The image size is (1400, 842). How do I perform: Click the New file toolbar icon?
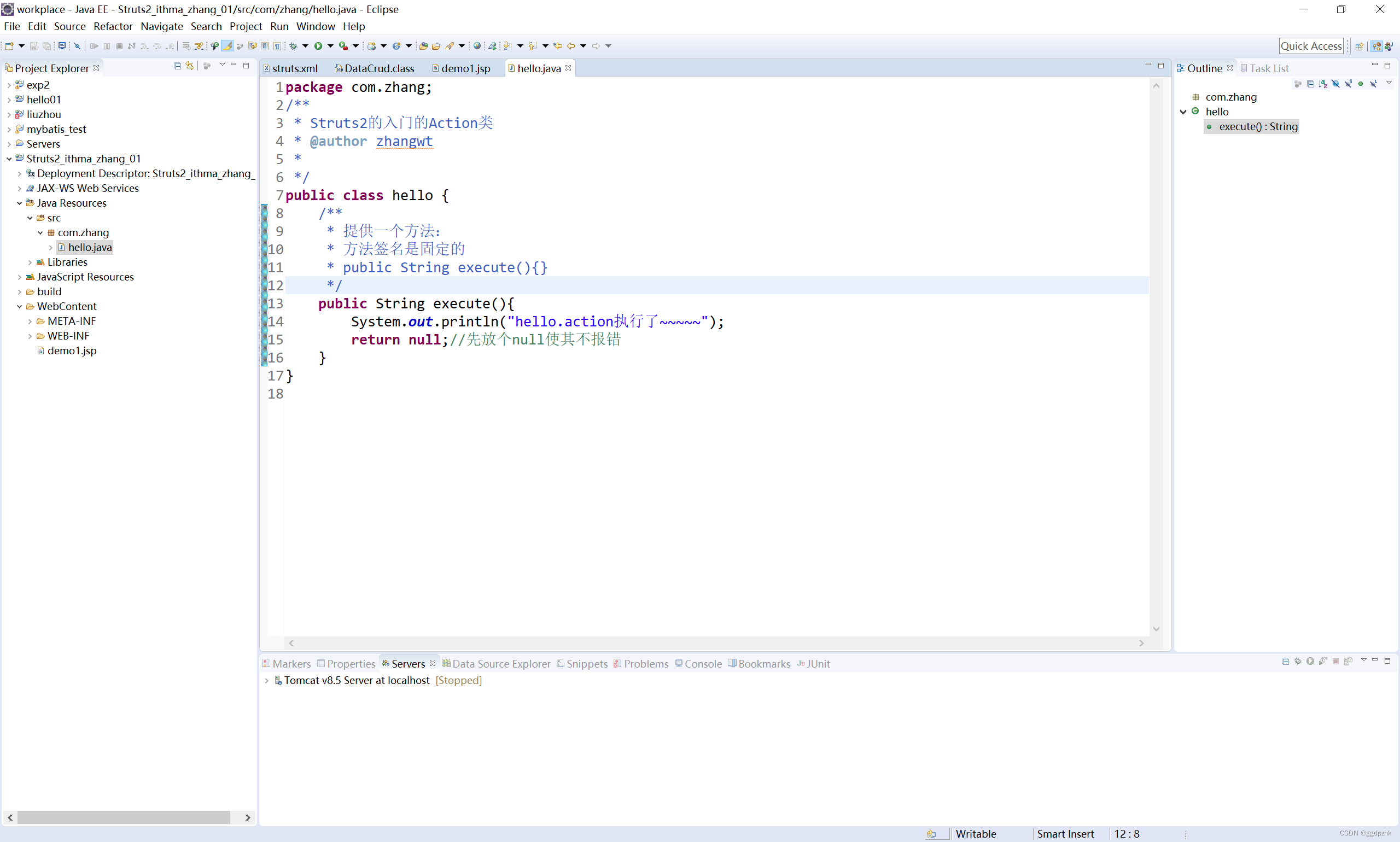tap(10, 46)
